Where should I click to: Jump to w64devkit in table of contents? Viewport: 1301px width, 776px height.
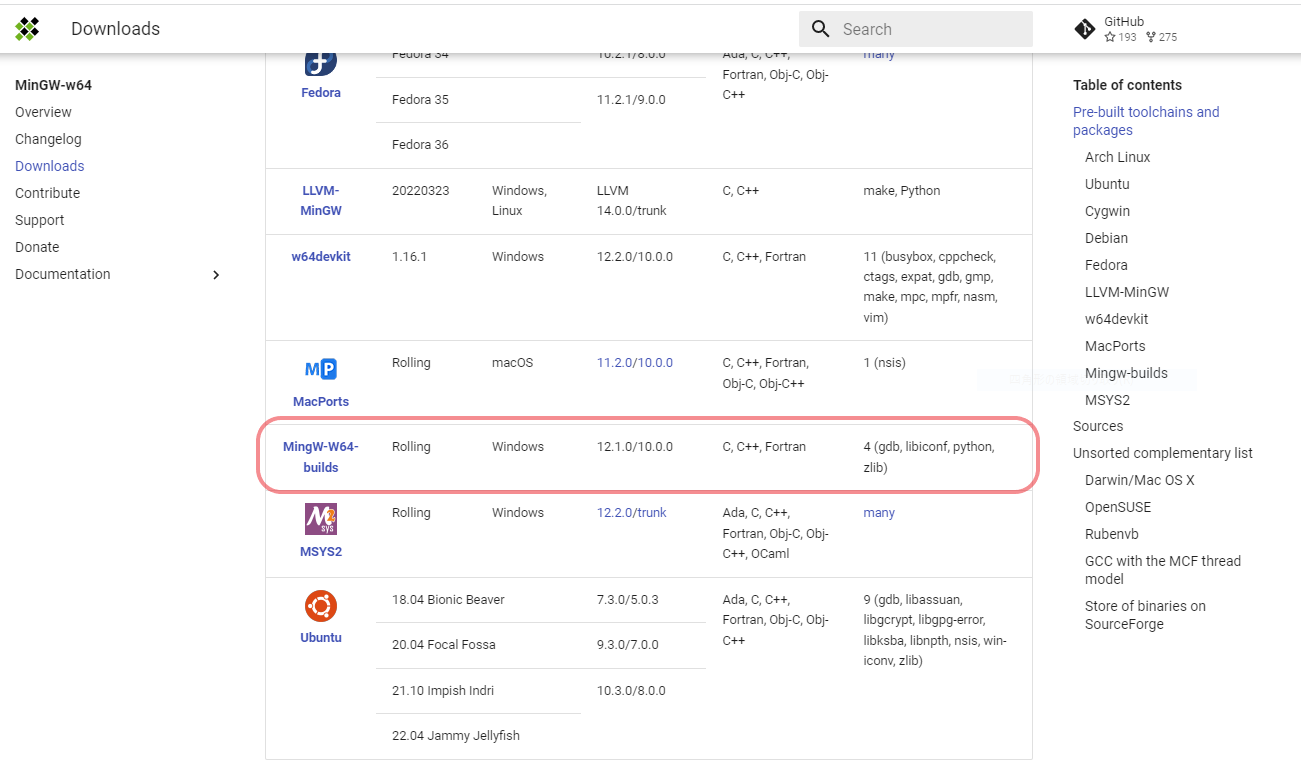(x=1117, y=319)
